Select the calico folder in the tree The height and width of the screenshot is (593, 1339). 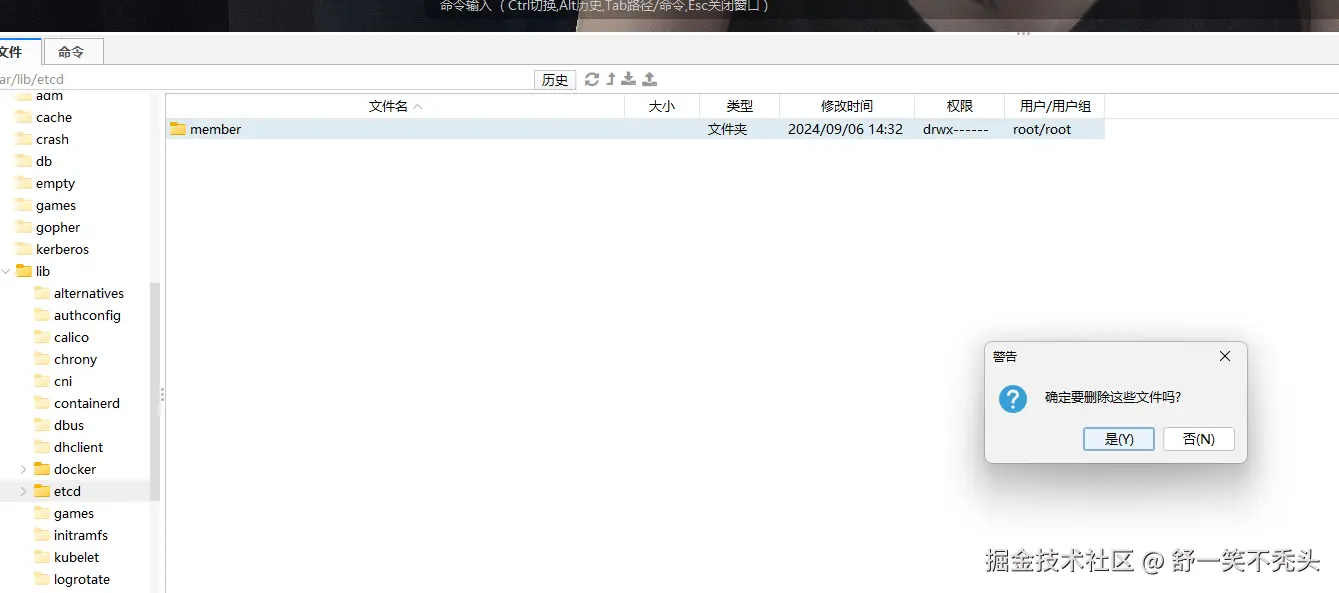click(x=69, y=337)
